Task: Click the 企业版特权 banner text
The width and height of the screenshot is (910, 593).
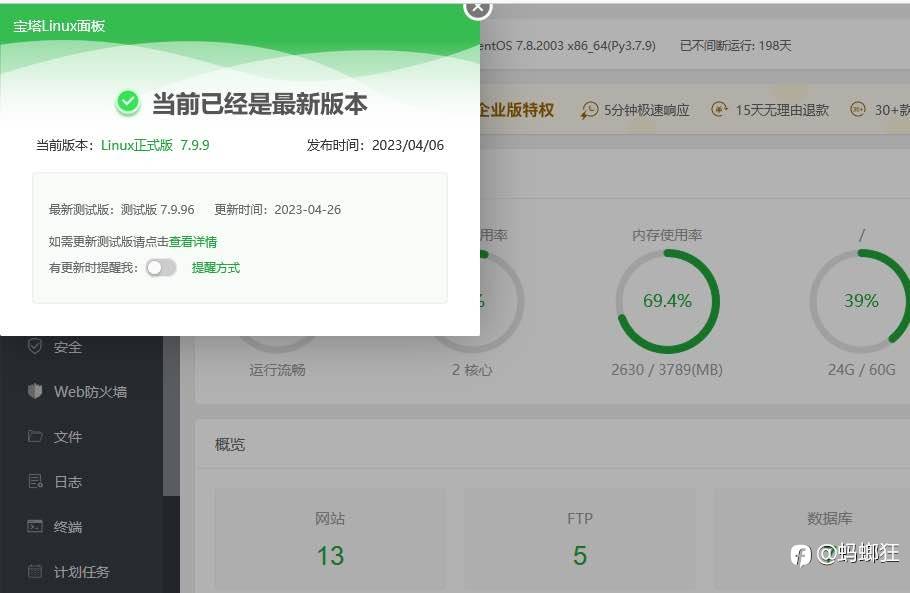Action: coord(516,110)
